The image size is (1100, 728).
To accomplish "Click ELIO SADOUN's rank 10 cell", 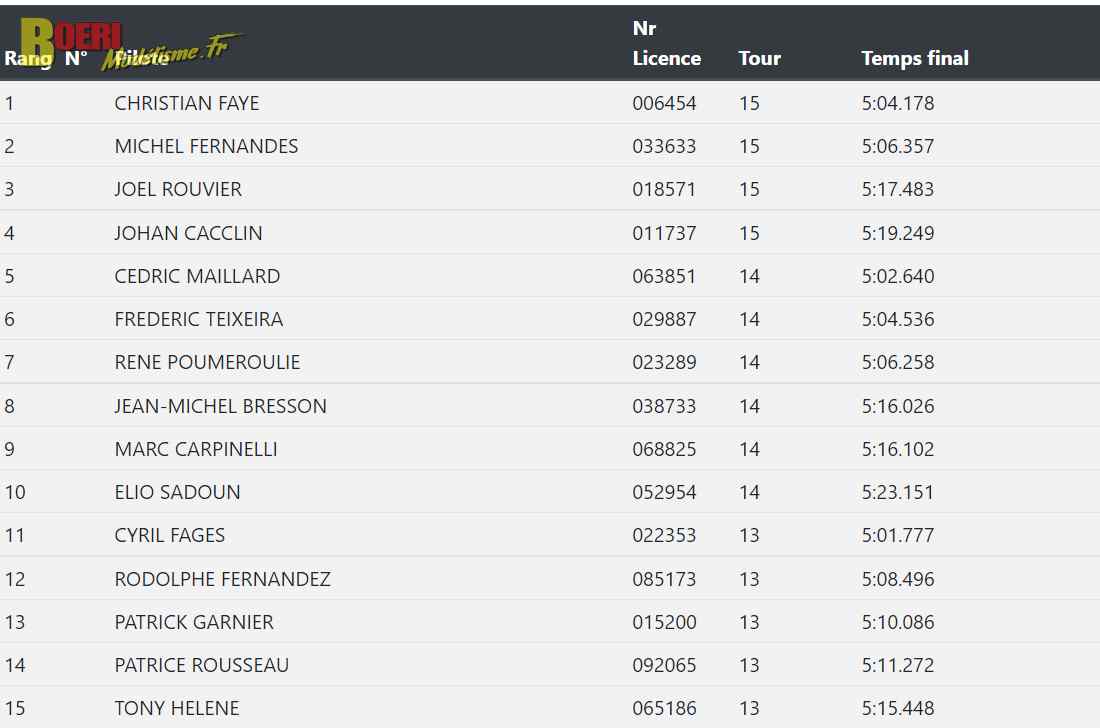I will tap(15, 492).
